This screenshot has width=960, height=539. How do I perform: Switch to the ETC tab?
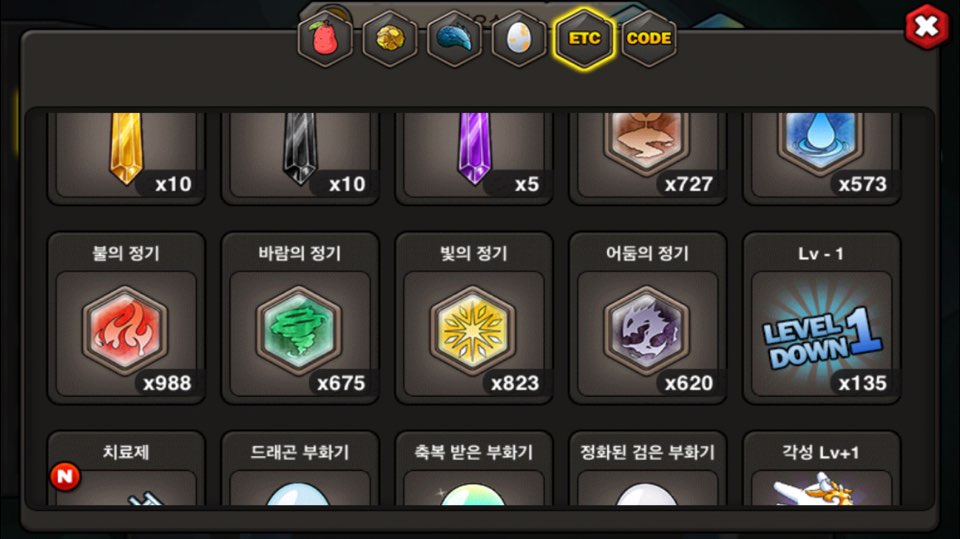(x=584, y=39)
